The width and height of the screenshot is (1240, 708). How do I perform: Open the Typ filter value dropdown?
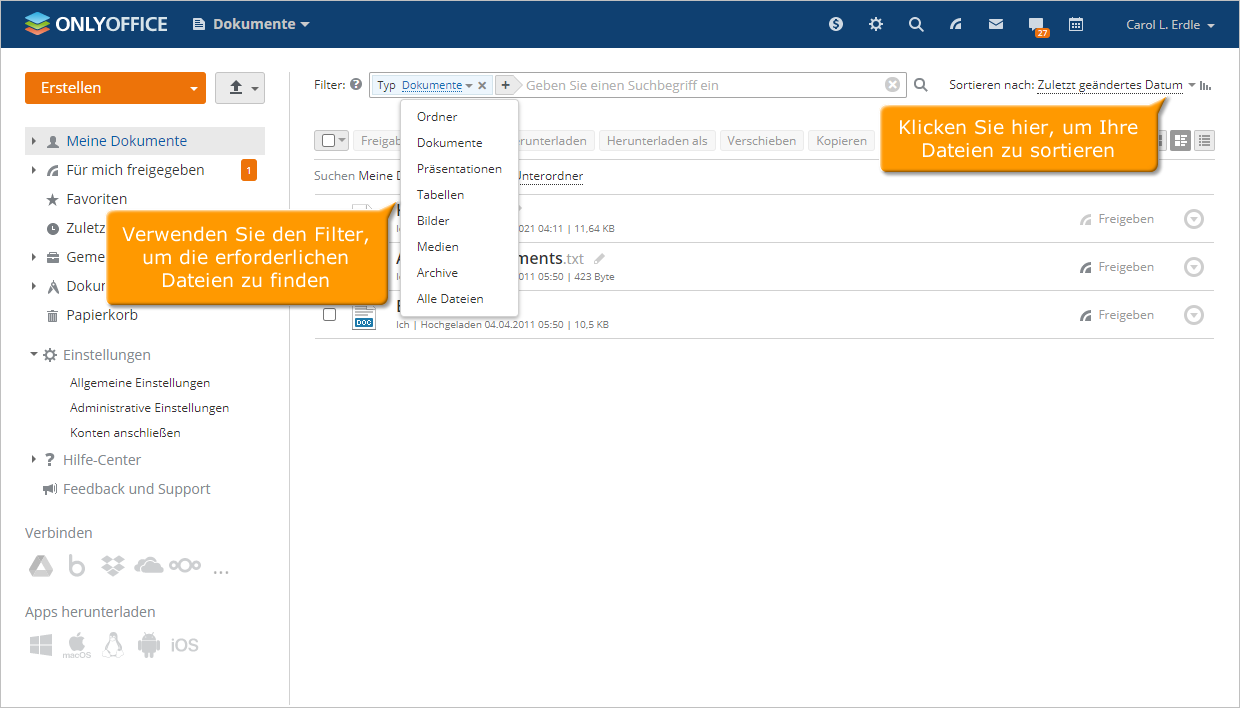437,86
